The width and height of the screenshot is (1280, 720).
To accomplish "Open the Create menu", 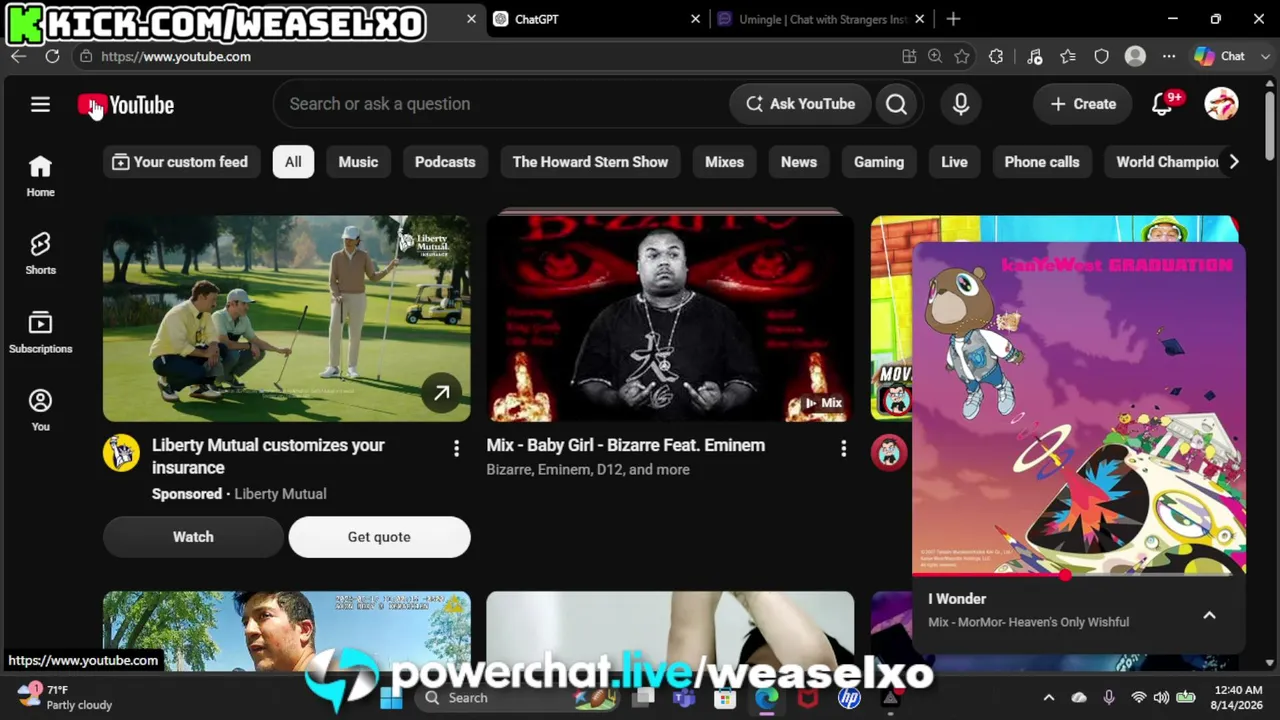I will coord(1083,104).
